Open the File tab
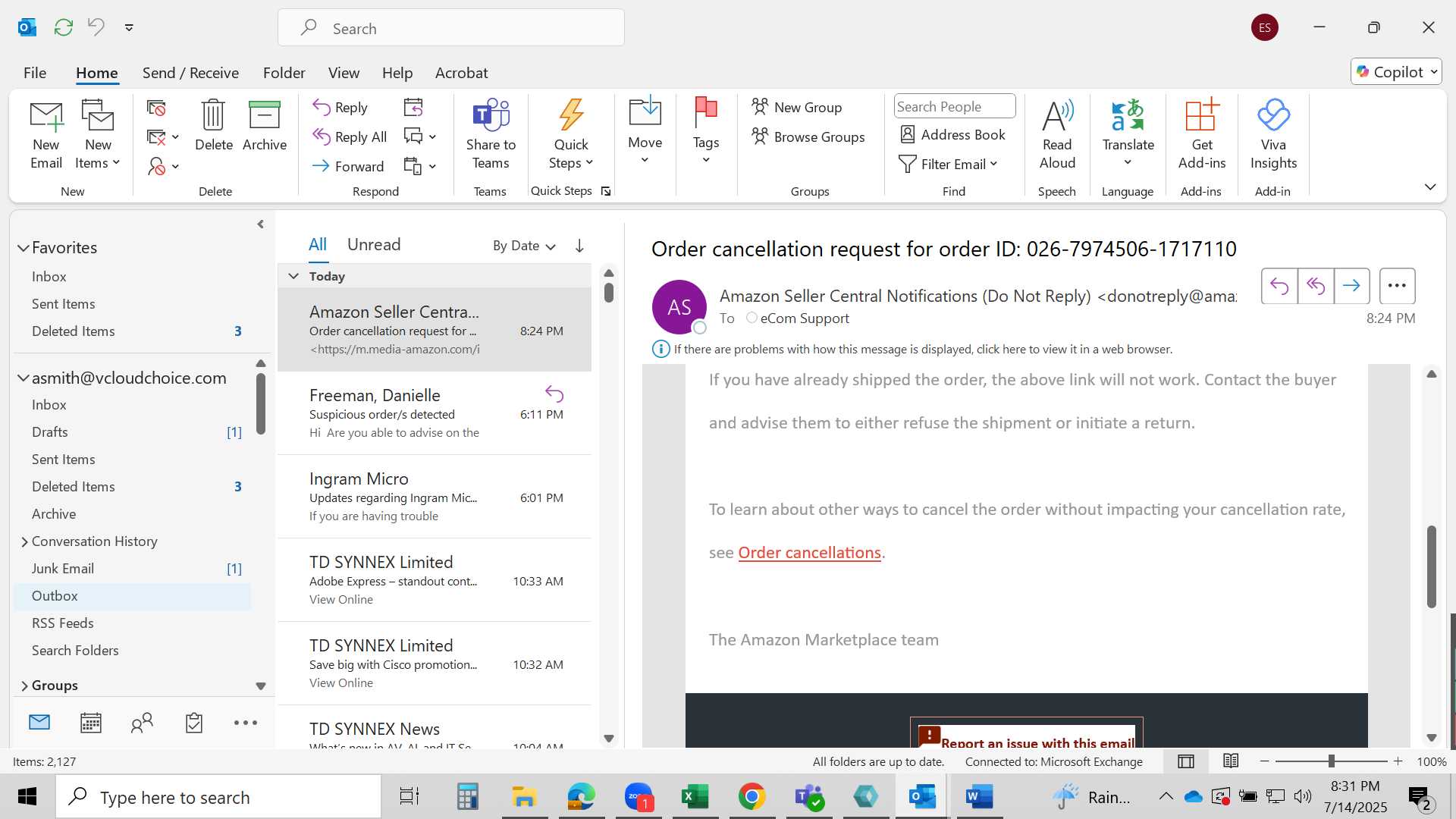This screenshot has height=819, width=1456. point(35,73)
